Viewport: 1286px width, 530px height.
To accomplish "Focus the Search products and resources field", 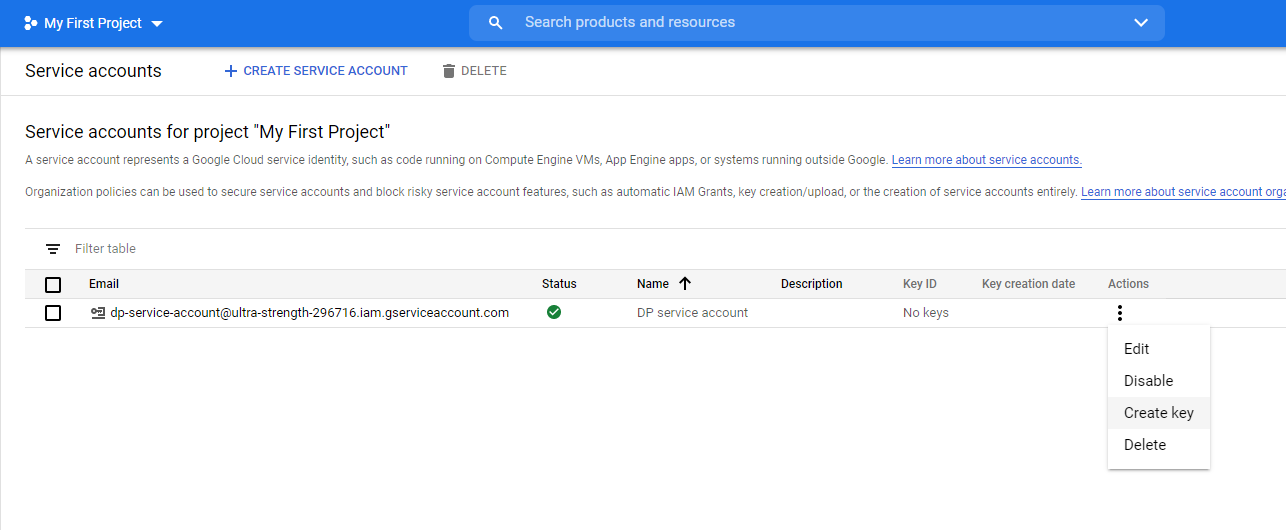I will click(817, 22).
